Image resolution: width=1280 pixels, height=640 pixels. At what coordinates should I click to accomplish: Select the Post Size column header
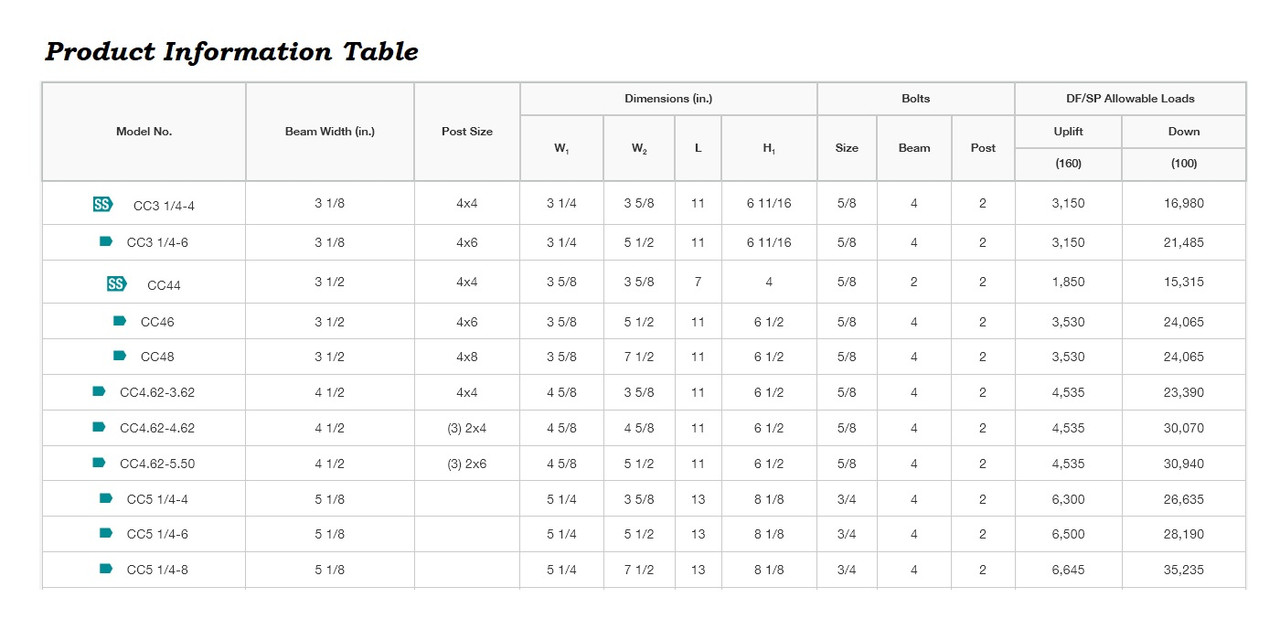click(467, 132)
